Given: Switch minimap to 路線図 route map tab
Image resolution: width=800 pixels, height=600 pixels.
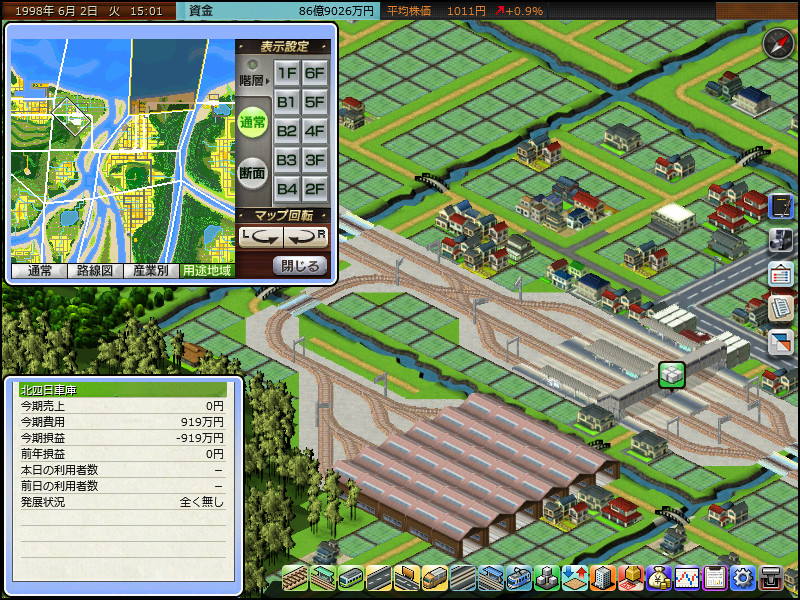Looking at the screenshot, I should click(95, 270).
